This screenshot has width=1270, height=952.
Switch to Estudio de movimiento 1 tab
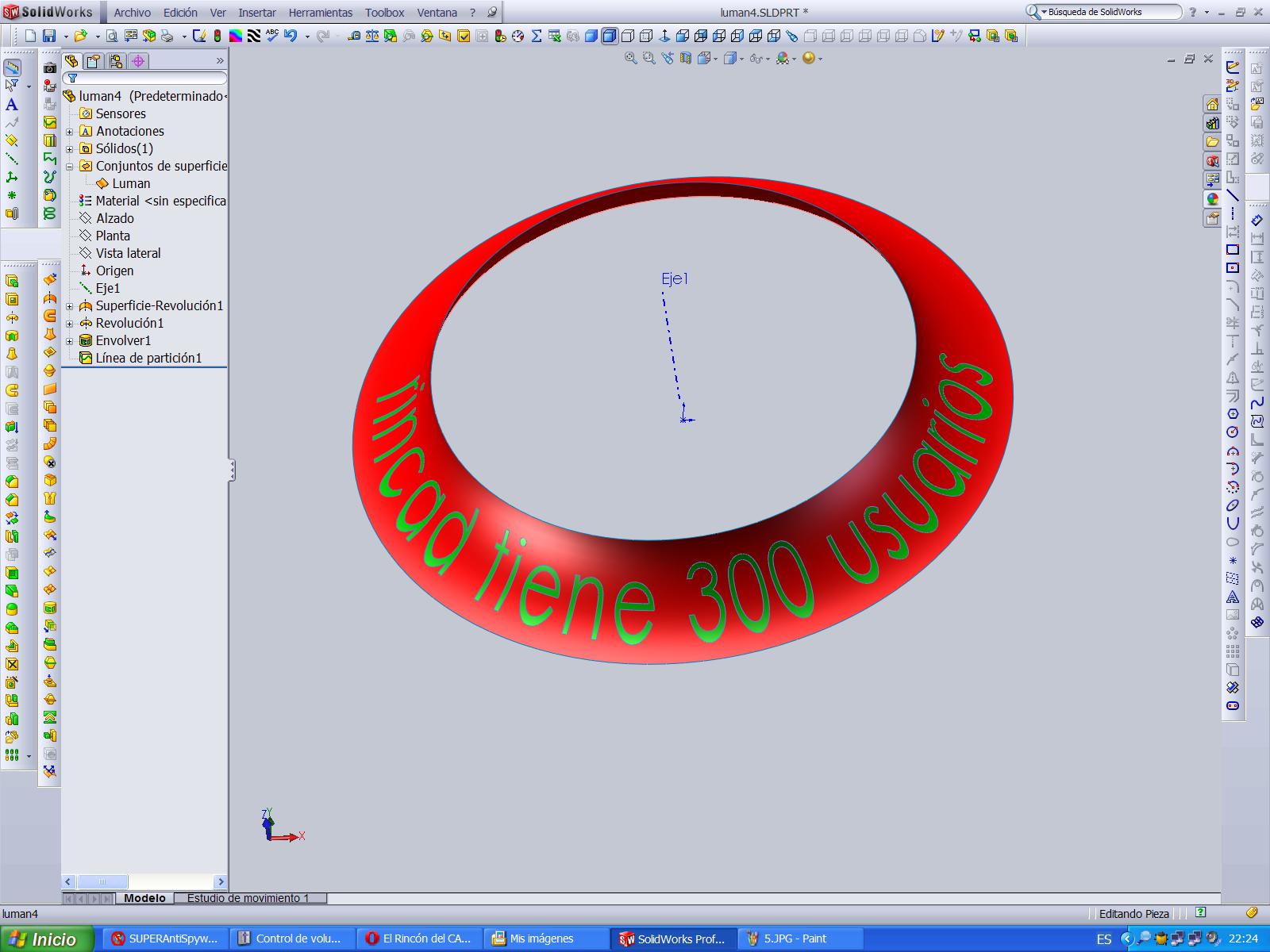point(248,898)
